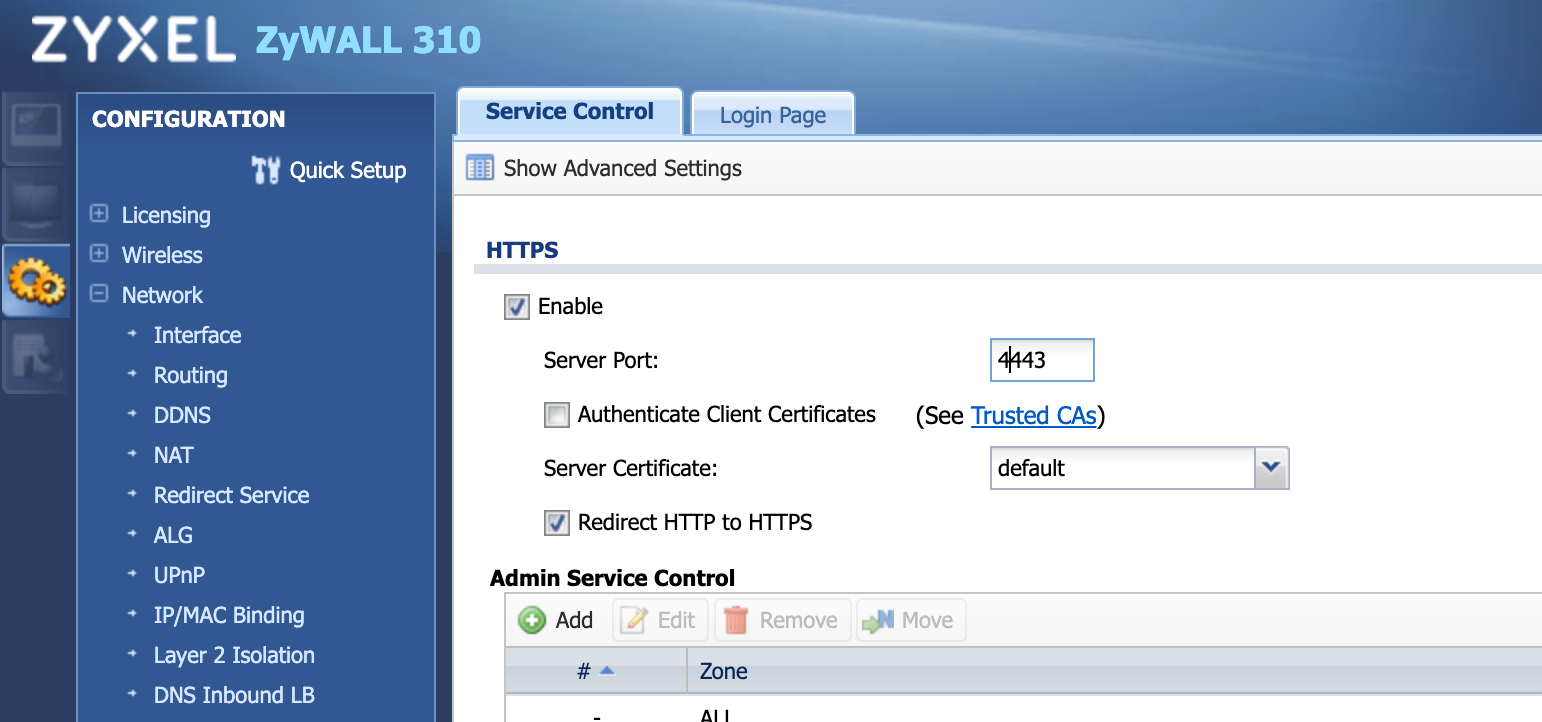The height and width of the screenshot is (722, 1542).
Task: Open the Monitor icon in left rail
Action: (x=37, y=204)
